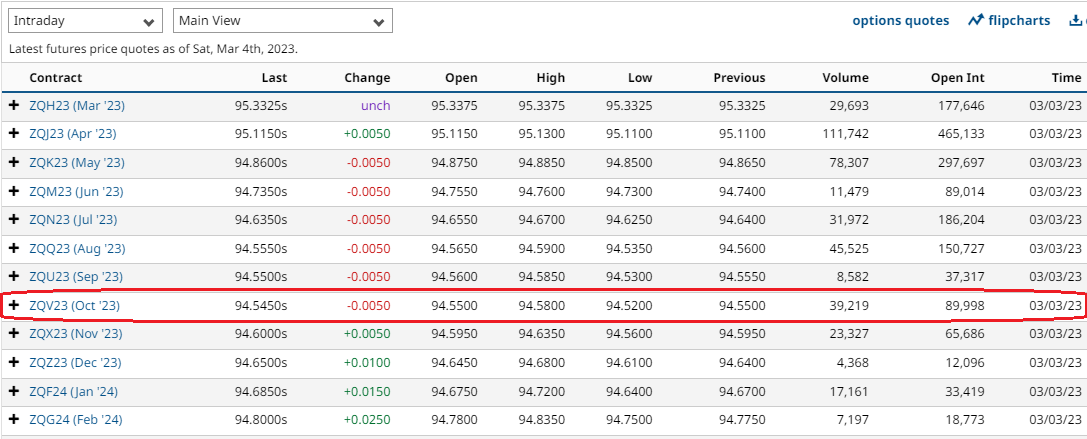Expand the ZQH23 (Mar '23) row plus icon
The image size is (1087, 439).
tap(14, 105)
